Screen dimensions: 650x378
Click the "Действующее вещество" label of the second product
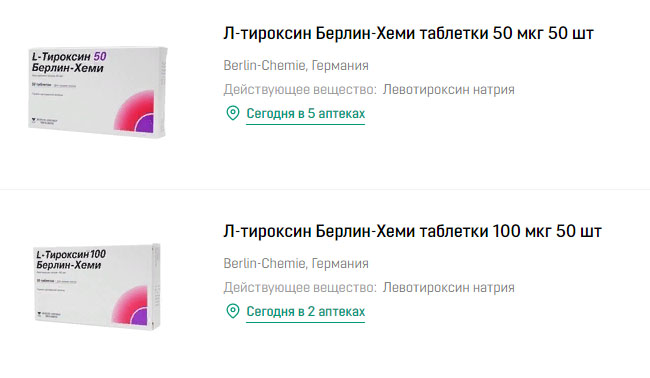[300, 288]
